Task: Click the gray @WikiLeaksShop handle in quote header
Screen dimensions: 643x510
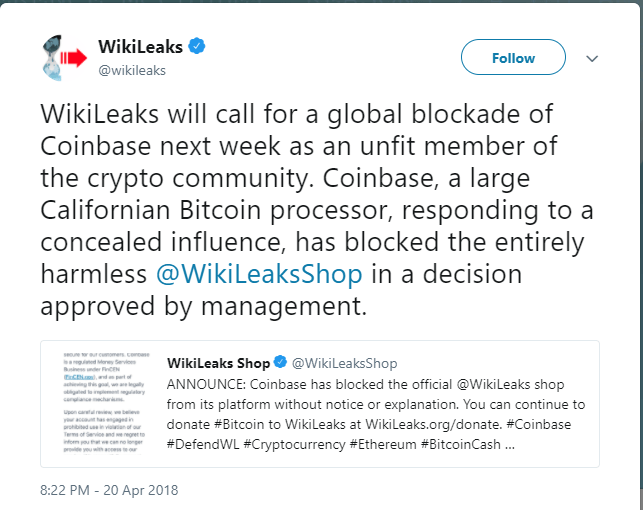Action: pyautogui.click(x=345, y=362)
